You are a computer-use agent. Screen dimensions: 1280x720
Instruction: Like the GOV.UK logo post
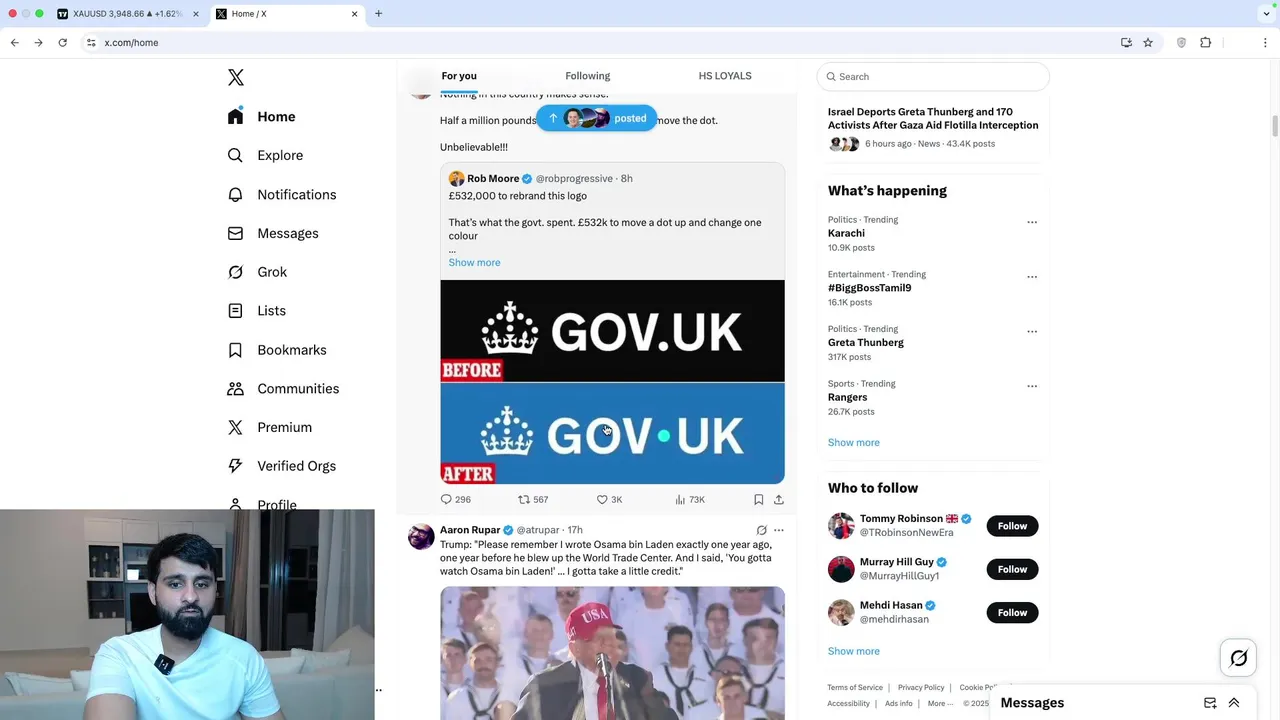(x=609, y=499)
